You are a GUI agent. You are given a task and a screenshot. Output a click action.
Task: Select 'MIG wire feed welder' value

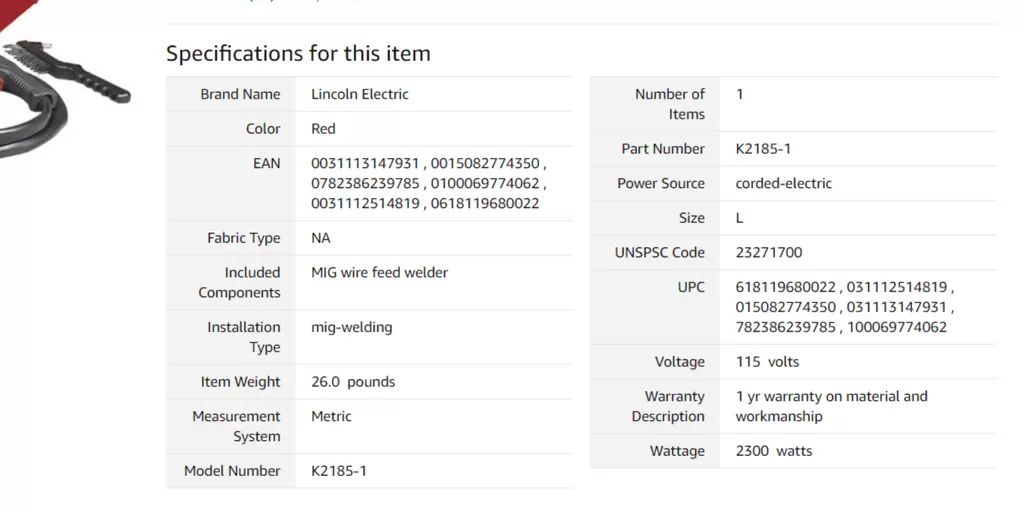[x=379, y=272]
